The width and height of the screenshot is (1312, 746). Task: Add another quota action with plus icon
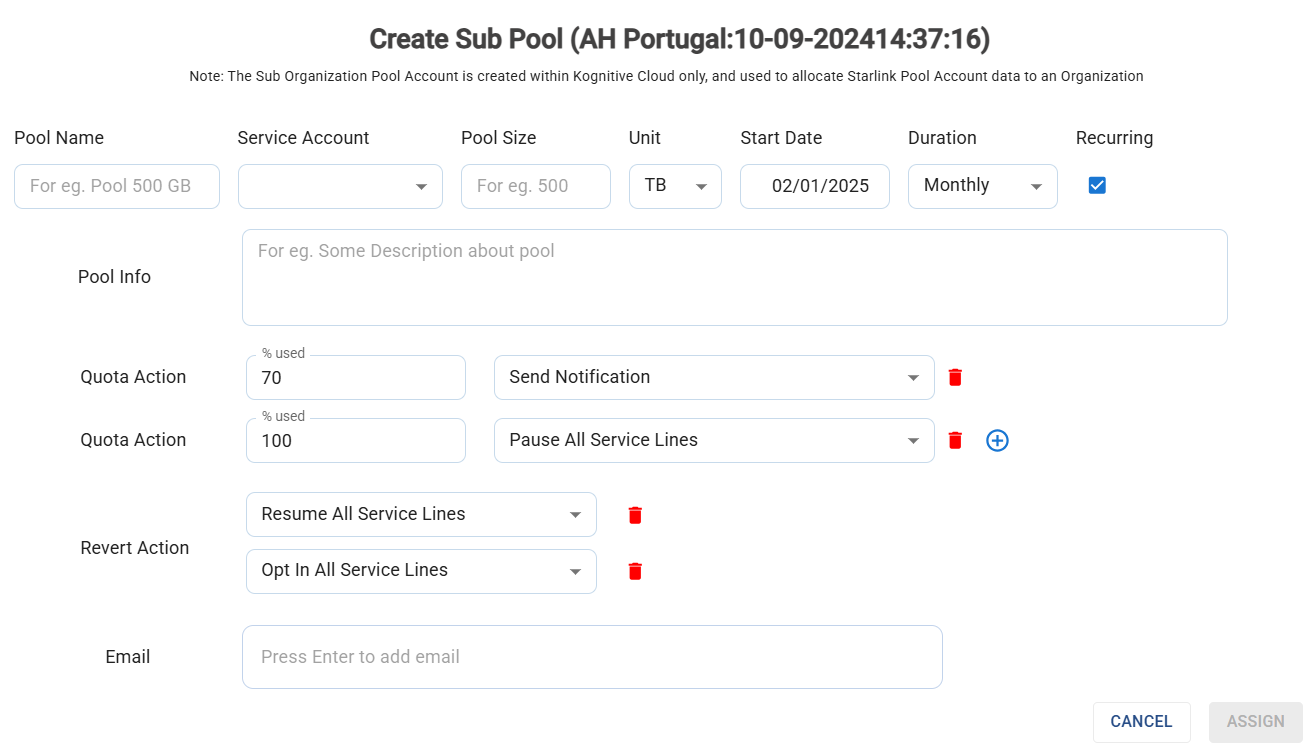(997, 440)
